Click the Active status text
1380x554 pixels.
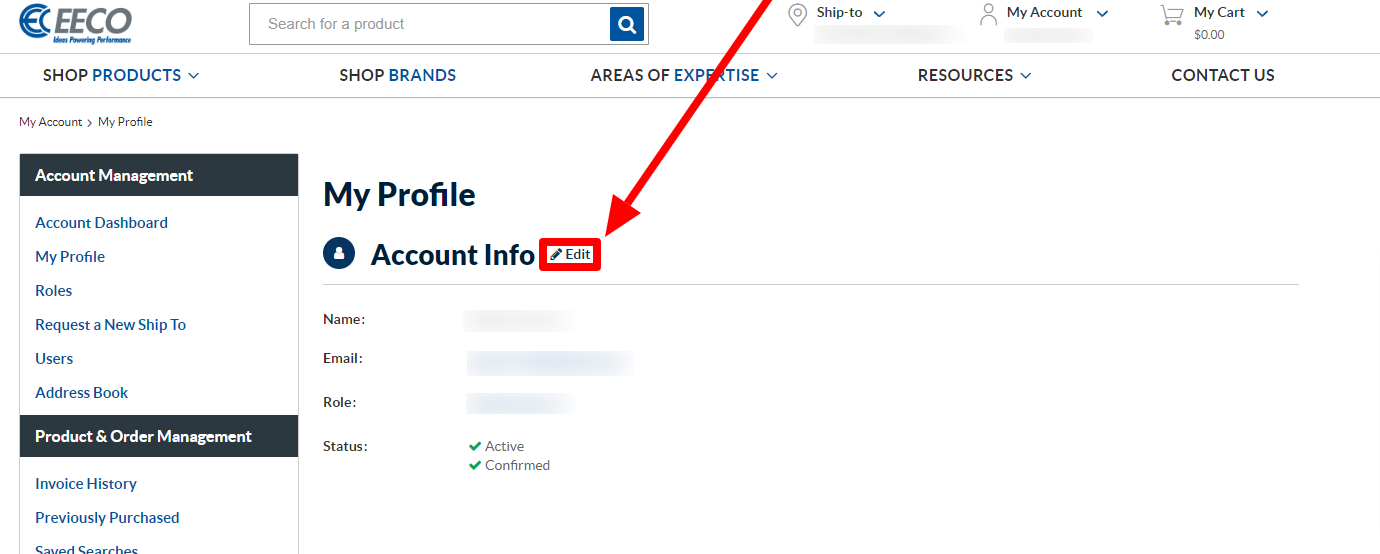click(504, 447)
